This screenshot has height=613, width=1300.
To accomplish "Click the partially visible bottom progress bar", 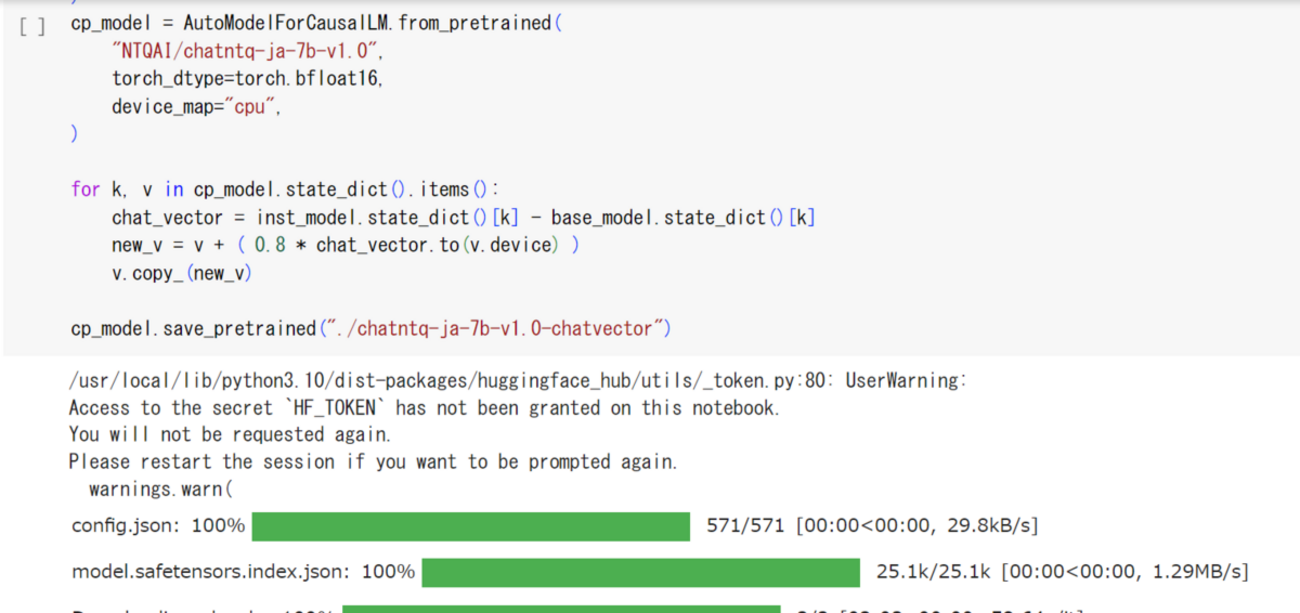I will 561,608.
